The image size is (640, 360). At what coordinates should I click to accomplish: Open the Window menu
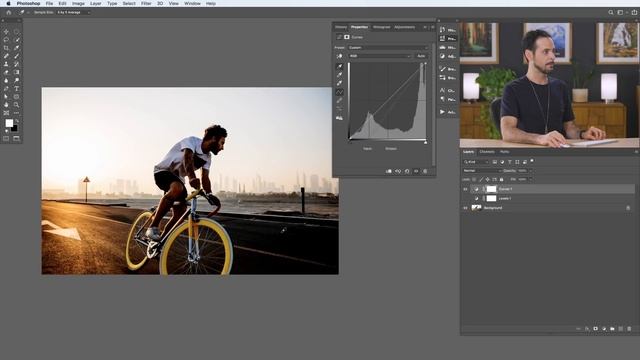192,3
